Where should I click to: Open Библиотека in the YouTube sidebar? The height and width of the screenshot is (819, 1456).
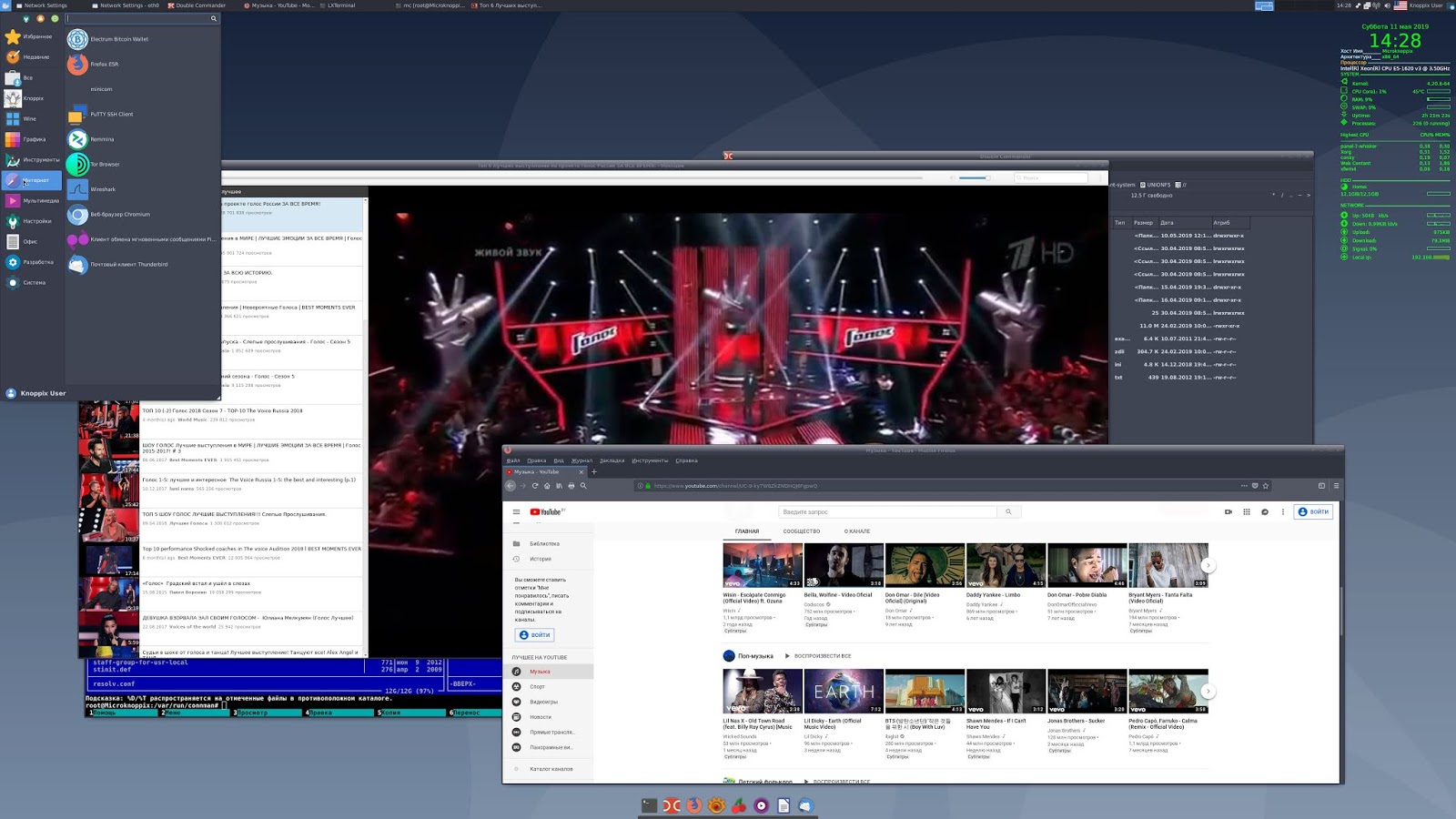[x=548, y=544]
